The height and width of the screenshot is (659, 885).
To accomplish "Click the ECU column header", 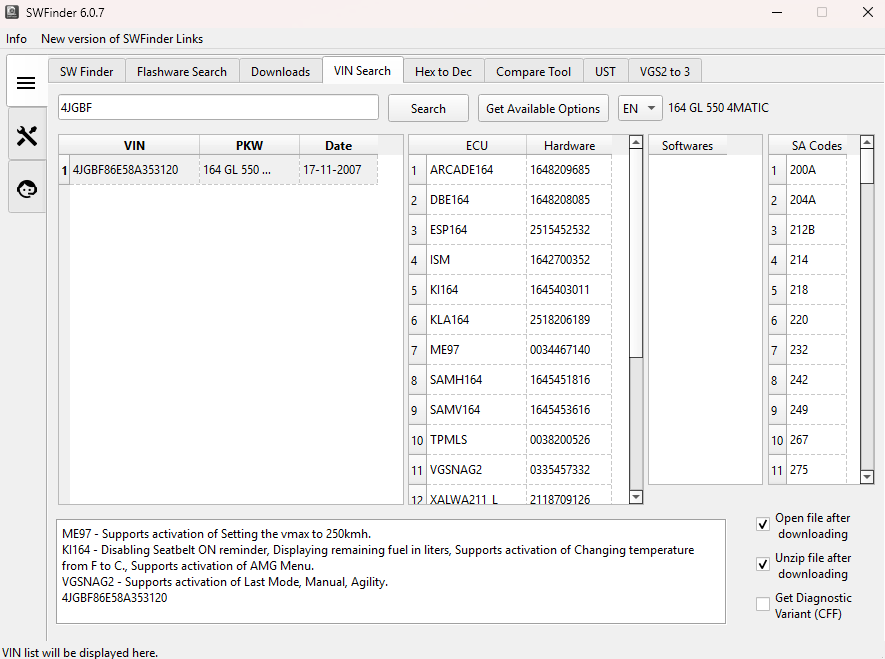I will point(477,146).
